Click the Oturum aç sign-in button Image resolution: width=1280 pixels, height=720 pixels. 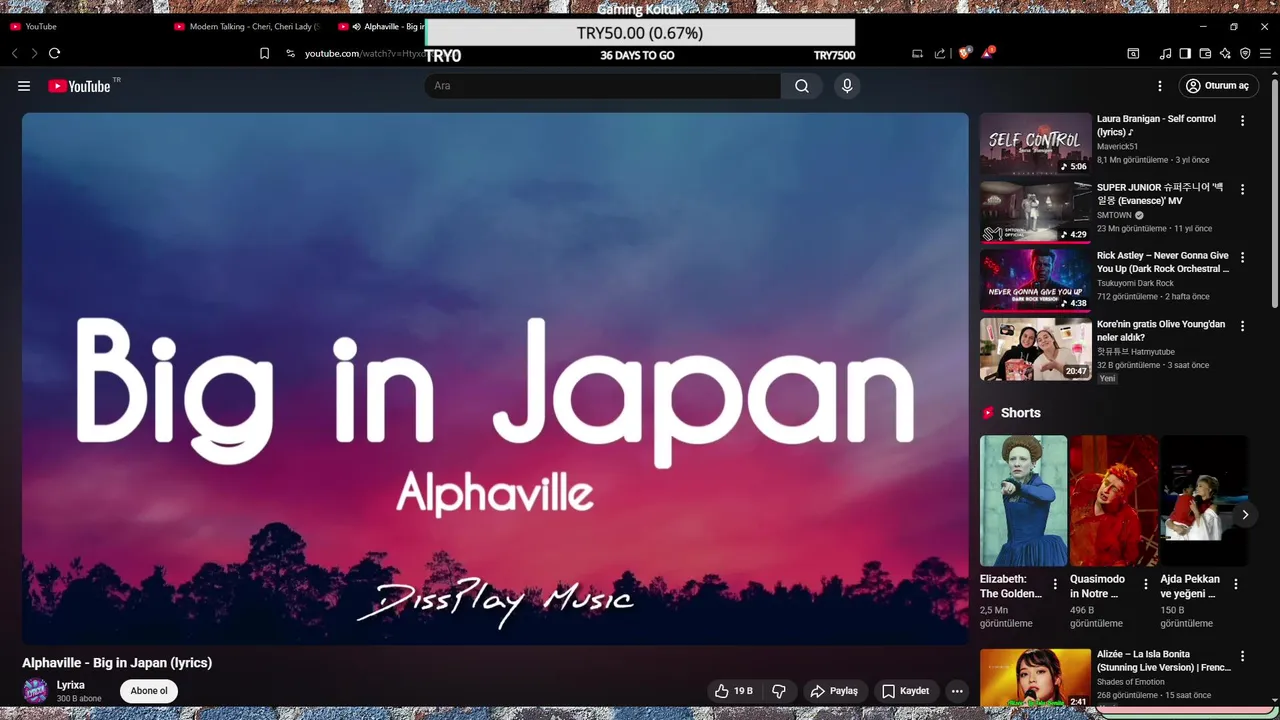click(x=1218, y=86)
